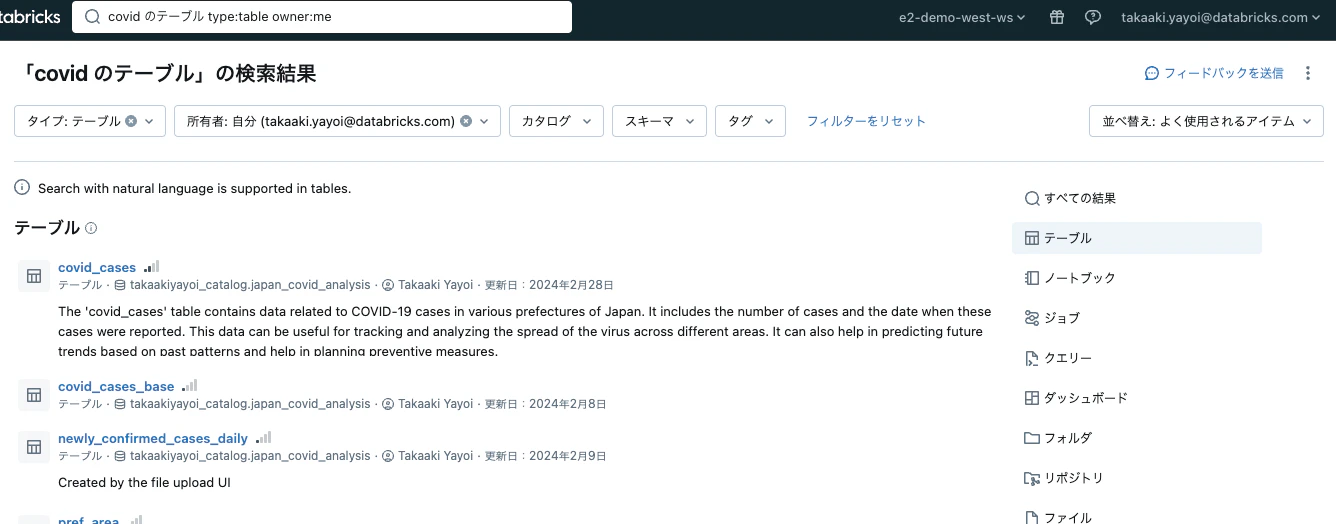
Task: Click the info icon next to テーブル heading
Action: click(91, 228)
